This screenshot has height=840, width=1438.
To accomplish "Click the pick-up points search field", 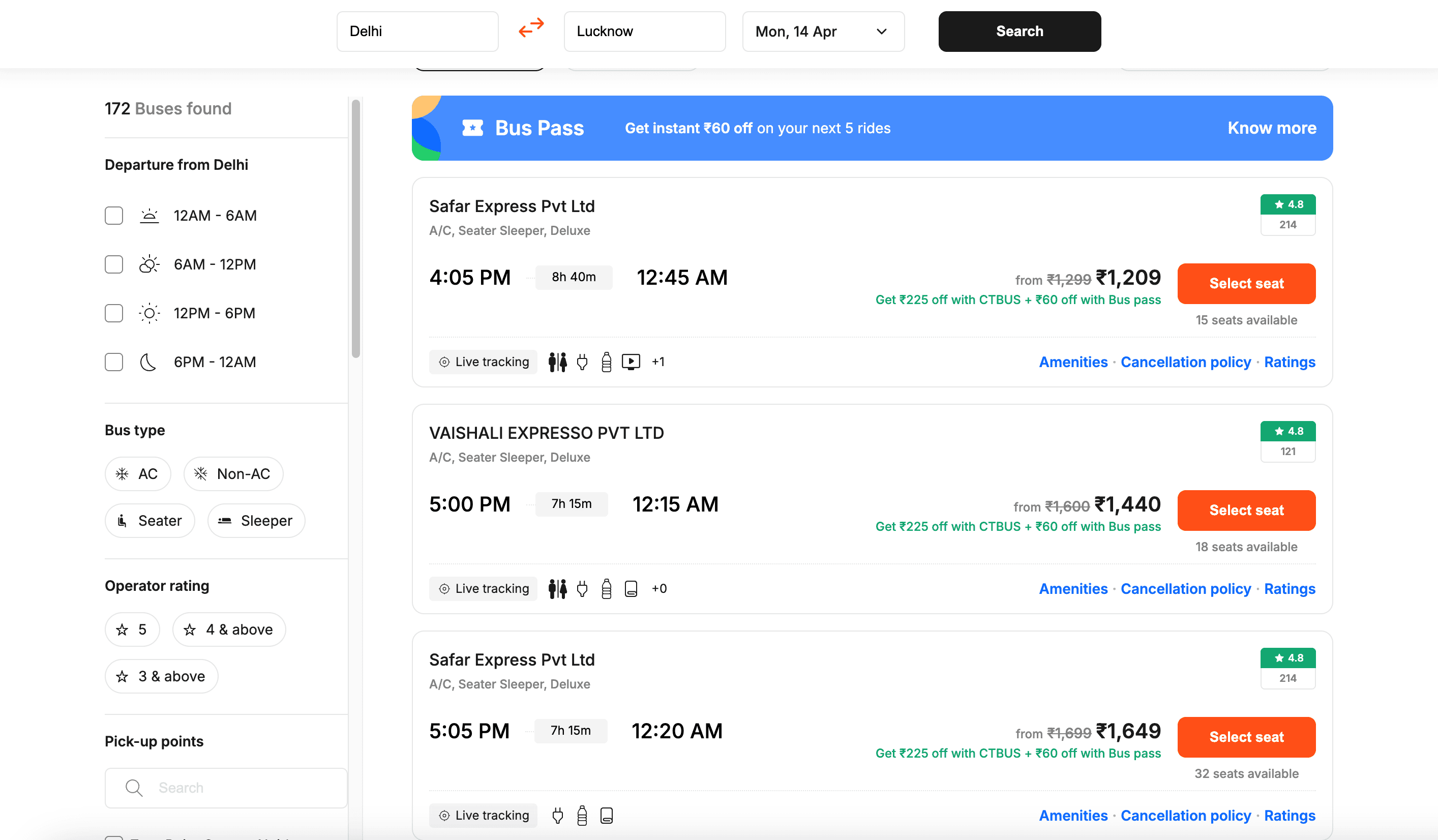I will [226, 788].
